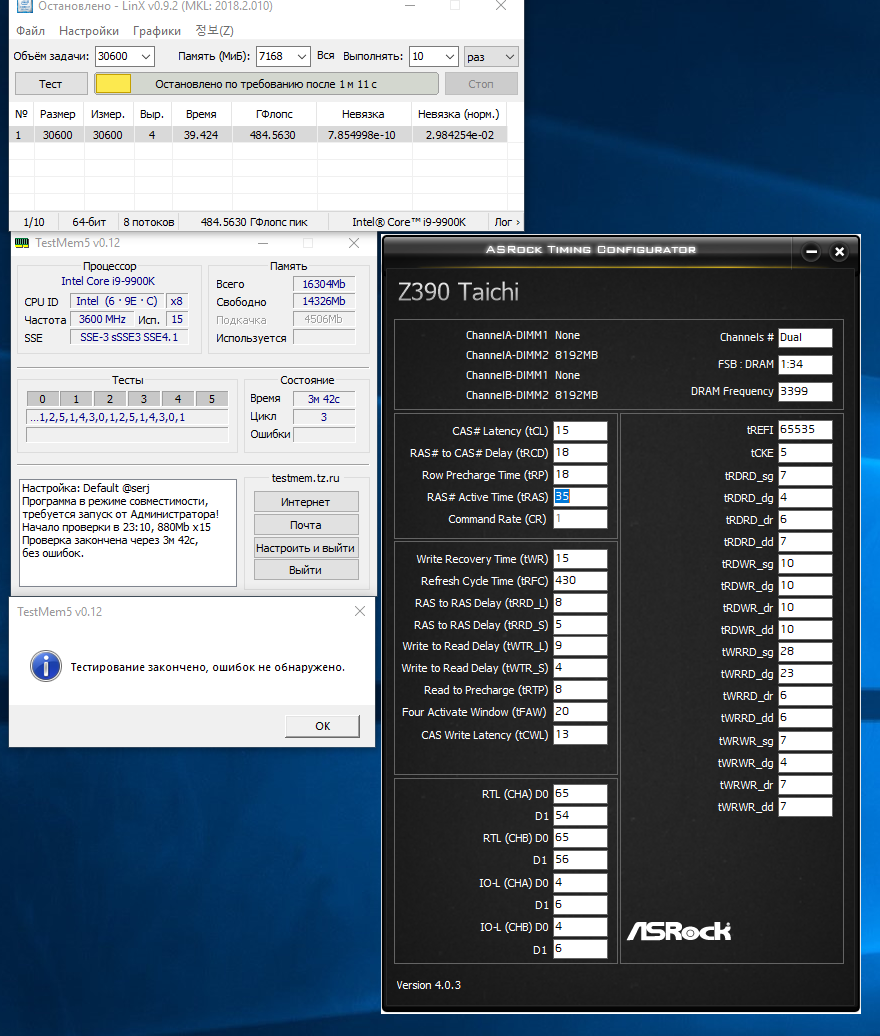Click the CAS# Latency (tCL) field
Image resolution: width=880 pixels, height=1036 pixels.
(x=580, y=431)
